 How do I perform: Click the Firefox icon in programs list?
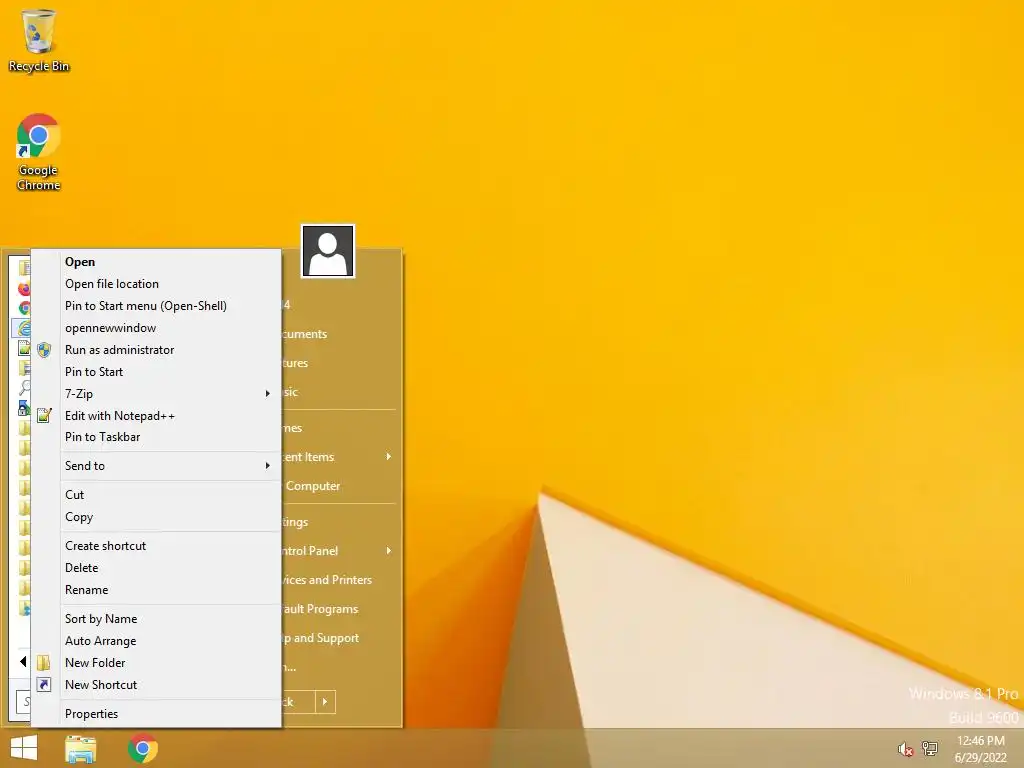(25, 289)
